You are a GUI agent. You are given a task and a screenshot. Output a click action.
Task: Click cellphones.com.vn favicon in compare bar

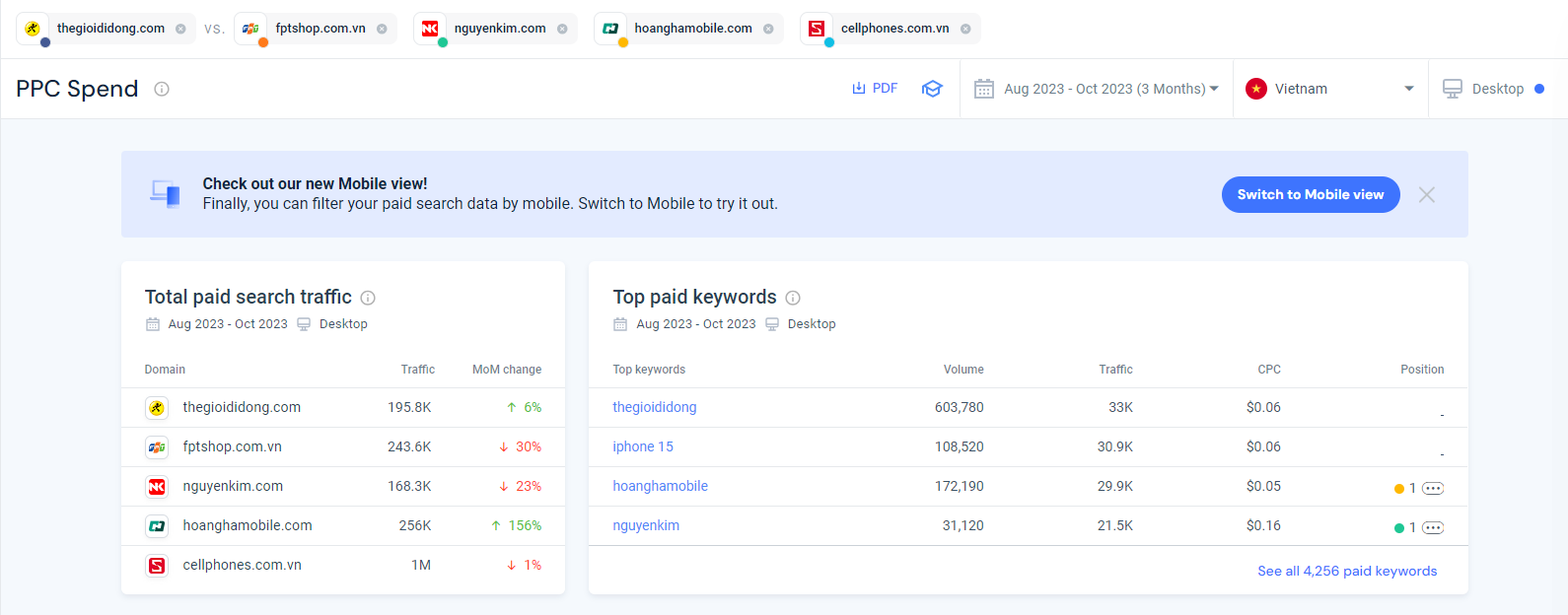[817, 29]
